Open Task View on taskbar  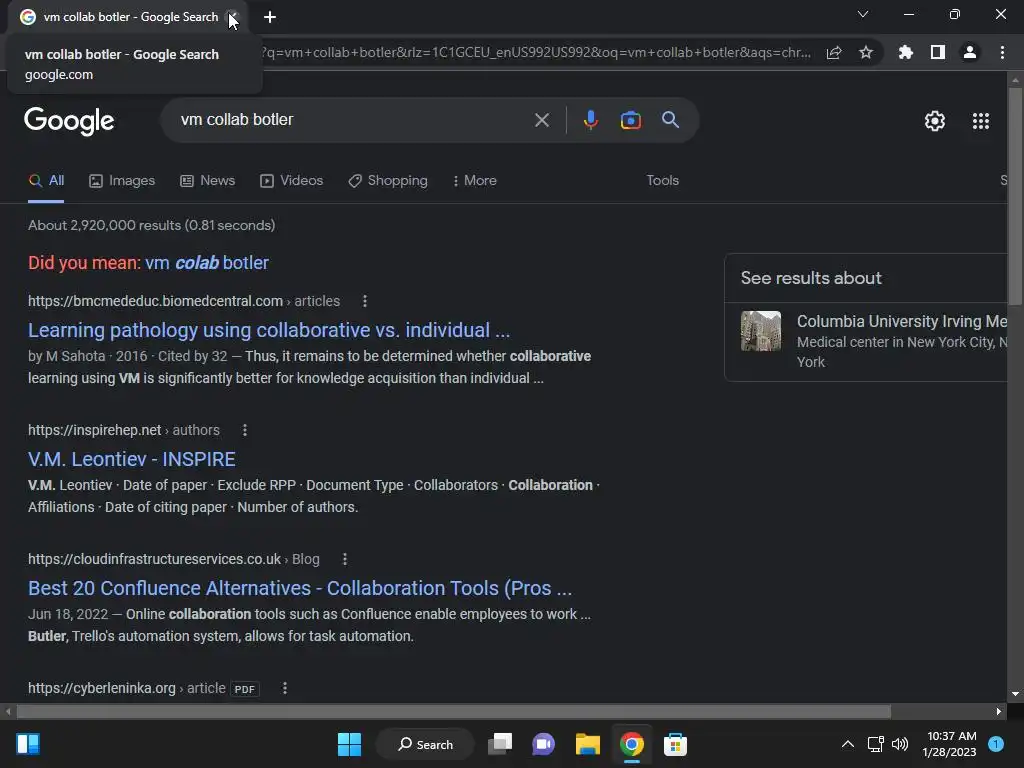click(x=500, y=744)
